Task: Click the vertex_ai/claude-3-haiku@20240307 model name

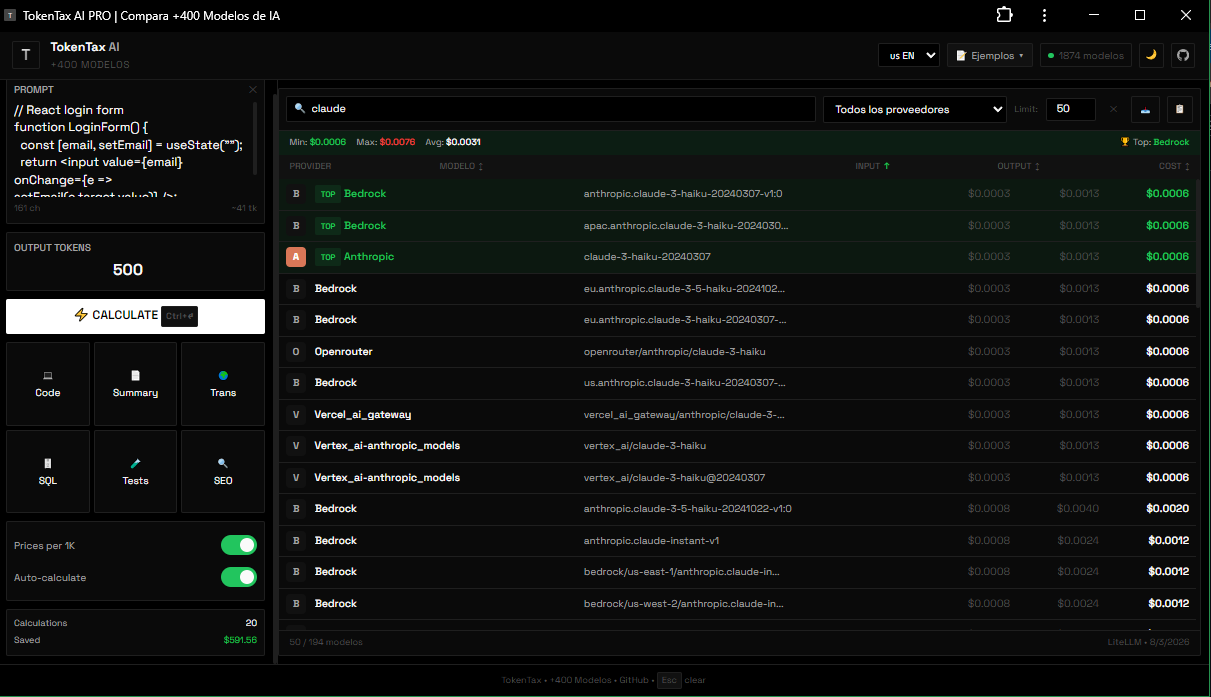Action: click(674, 478)
